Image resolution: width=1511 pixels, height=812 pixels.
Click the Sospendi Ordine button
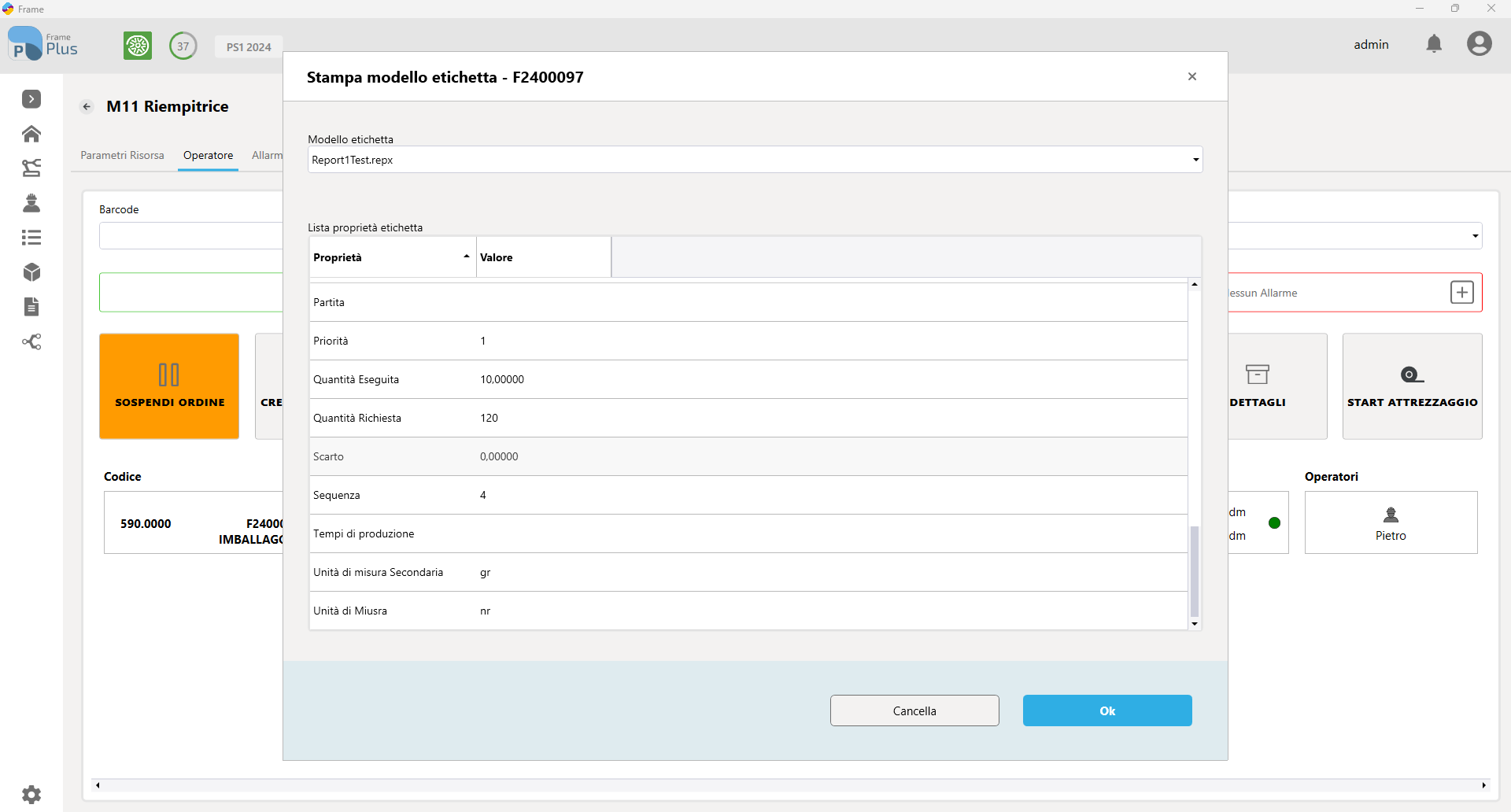pyautogui.click(x=169, y=386)
